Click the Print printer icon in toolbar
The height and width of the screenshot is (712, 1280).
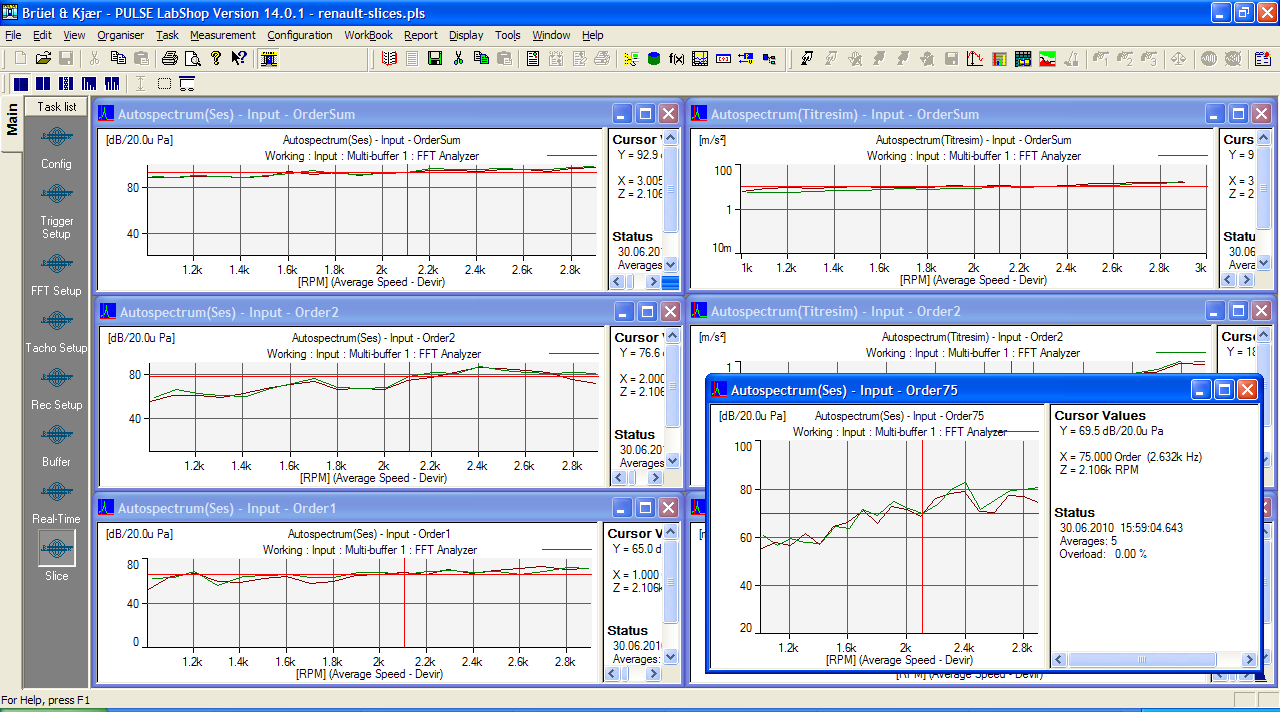click(170, 59)
